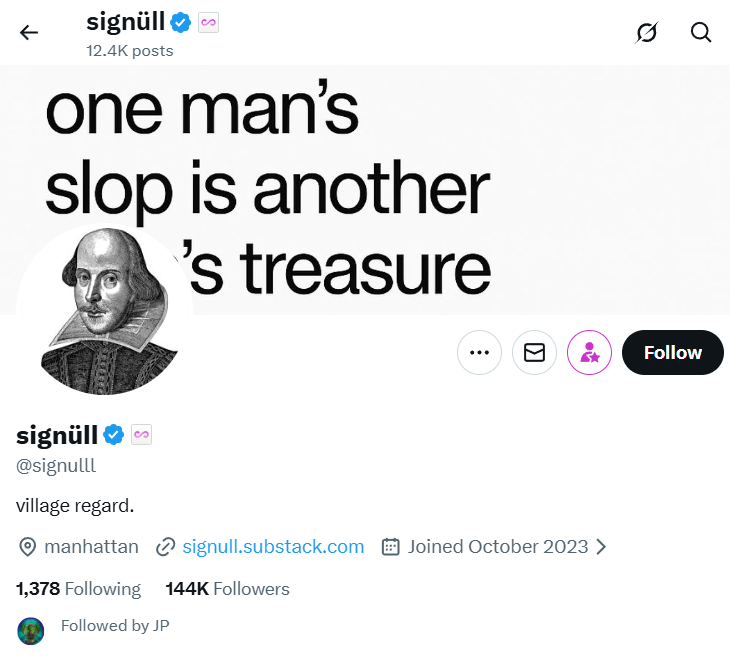Click the affiliate badge in top header

(208, 22)
